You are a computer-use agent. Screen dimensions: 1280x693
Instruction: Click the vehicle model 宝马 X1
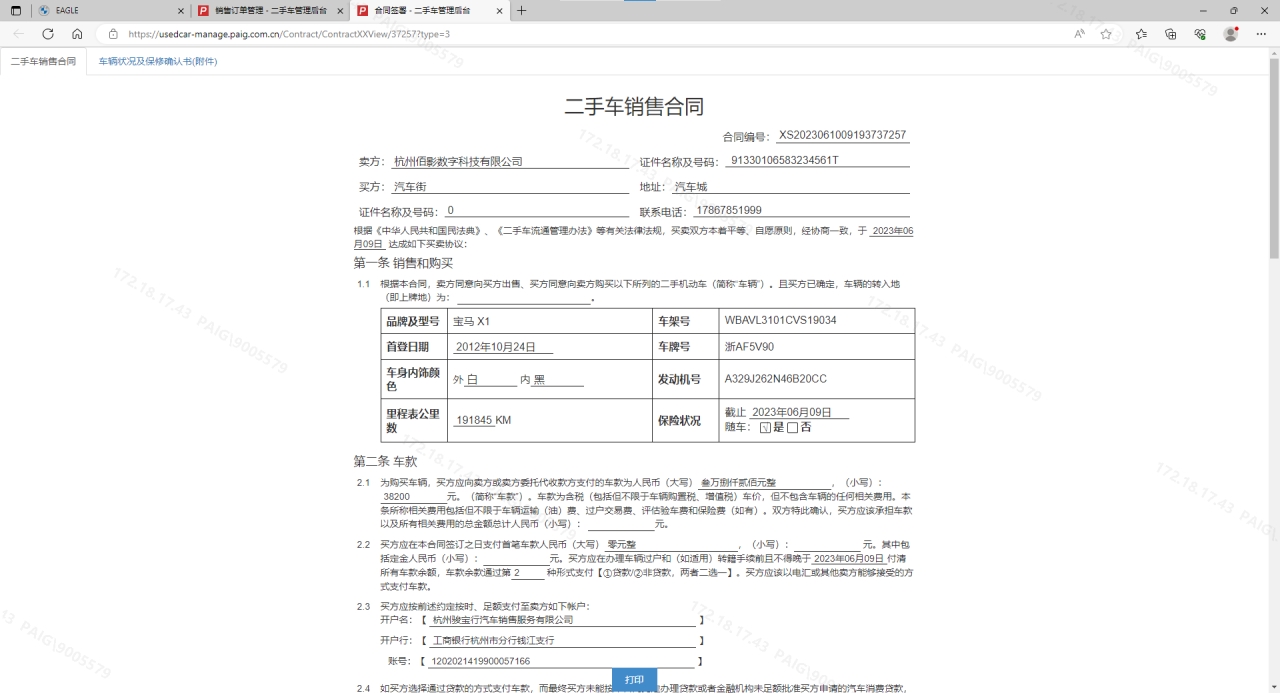471,321
